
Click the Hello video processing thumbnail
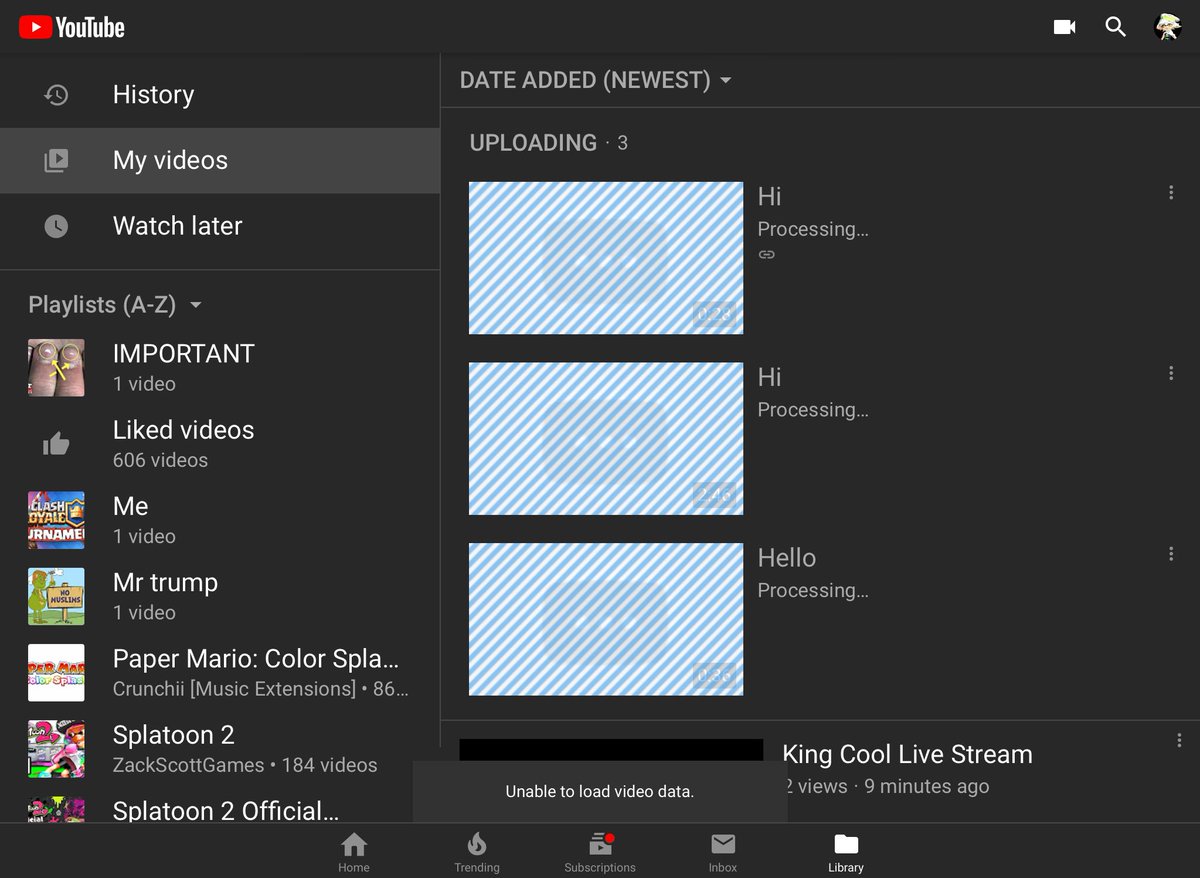coord(606,620)
